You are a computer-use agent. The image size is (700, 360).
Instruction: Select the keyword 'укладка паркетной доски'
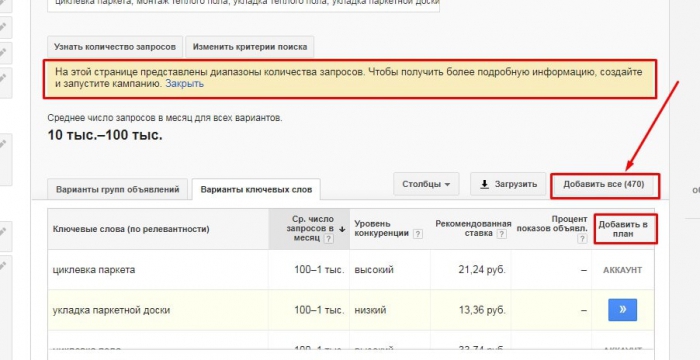coord(111,310)
